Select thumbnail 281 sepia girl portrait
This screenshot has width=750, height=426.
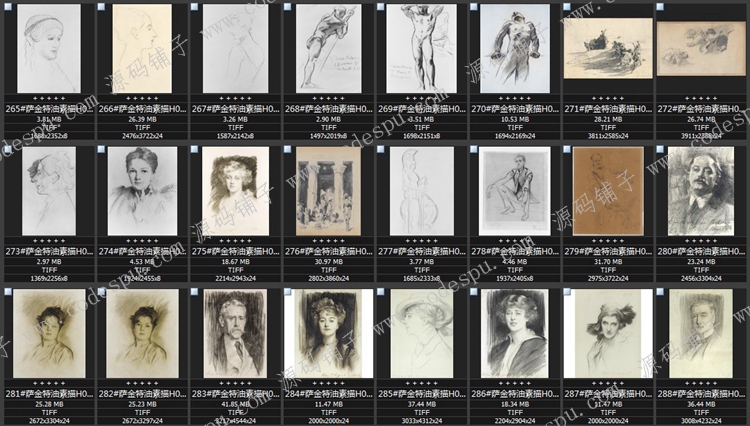(x=49, y=333)
